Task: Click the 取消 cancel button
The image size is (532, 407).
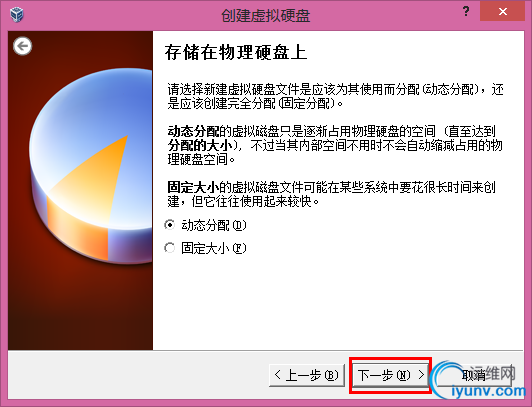Action: (x=474, y=375)
